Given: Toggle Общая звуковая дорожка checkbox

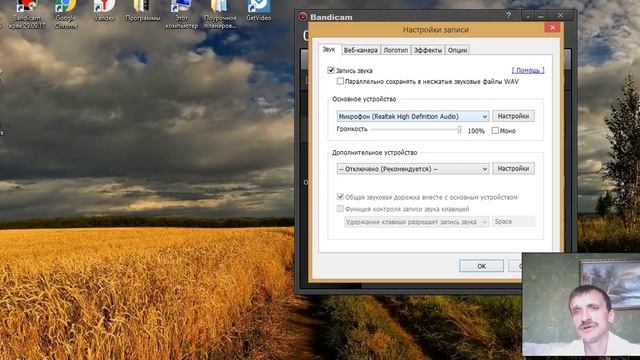Looking at the screenshot, I should (340, 197).
